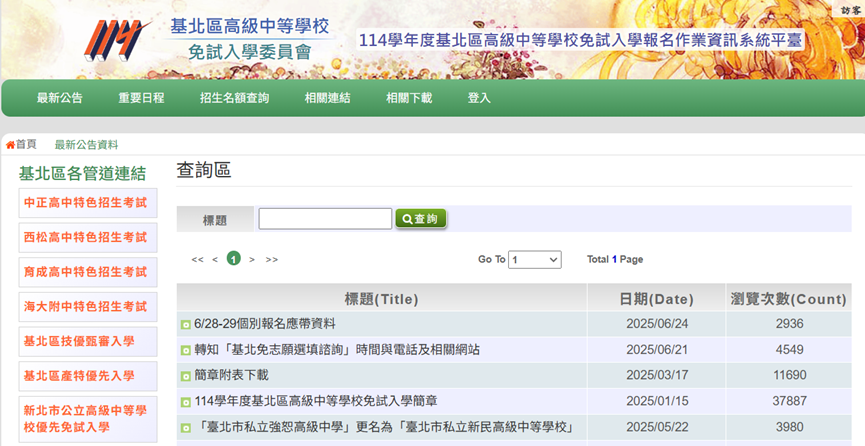Screen dimensions: 865x446
Task: Open 最新公告 in navigation bar
Action: tap(60, 98)
